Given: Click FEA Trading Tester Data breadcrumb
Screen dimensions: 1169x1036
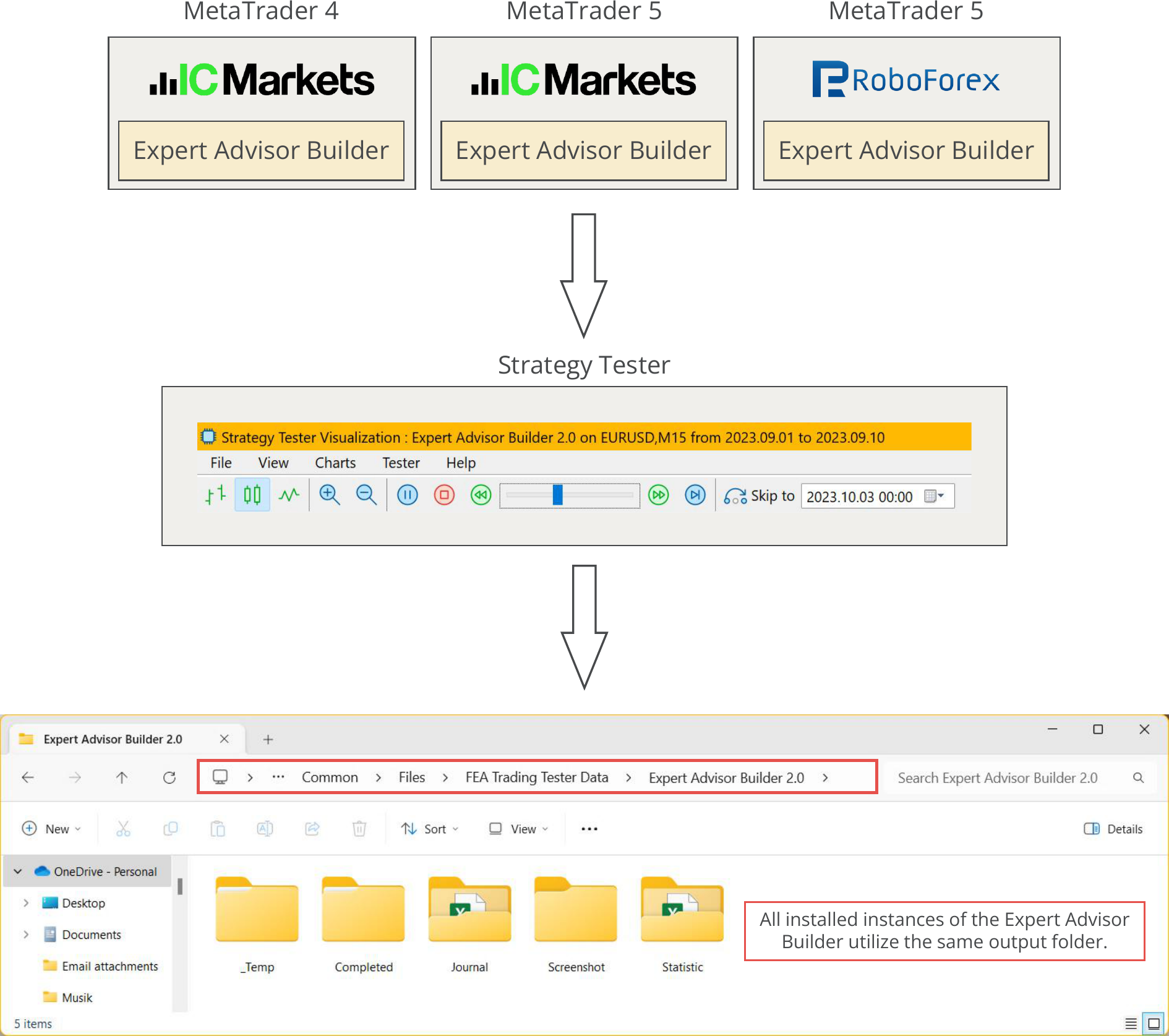Looking at the screenshot, I should coord(537,777).
